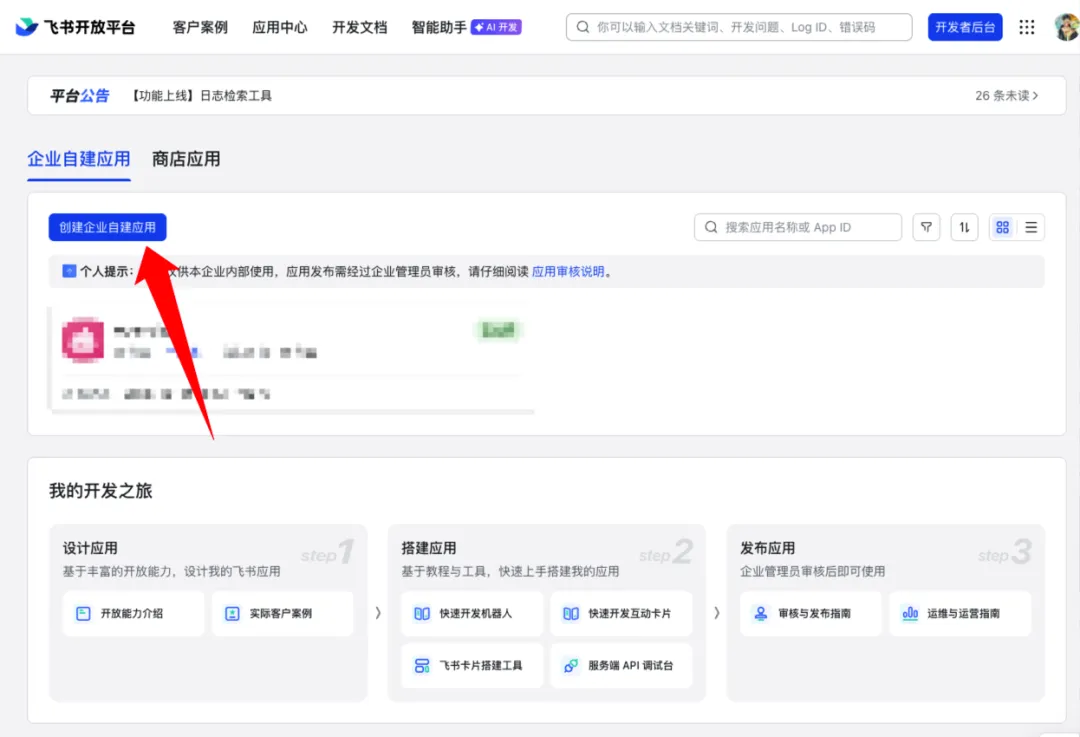Image resolution: width=1080 pixels, height=737 pixels.
Task: Open 开发文档 in the top navigation
Action: 359,27
